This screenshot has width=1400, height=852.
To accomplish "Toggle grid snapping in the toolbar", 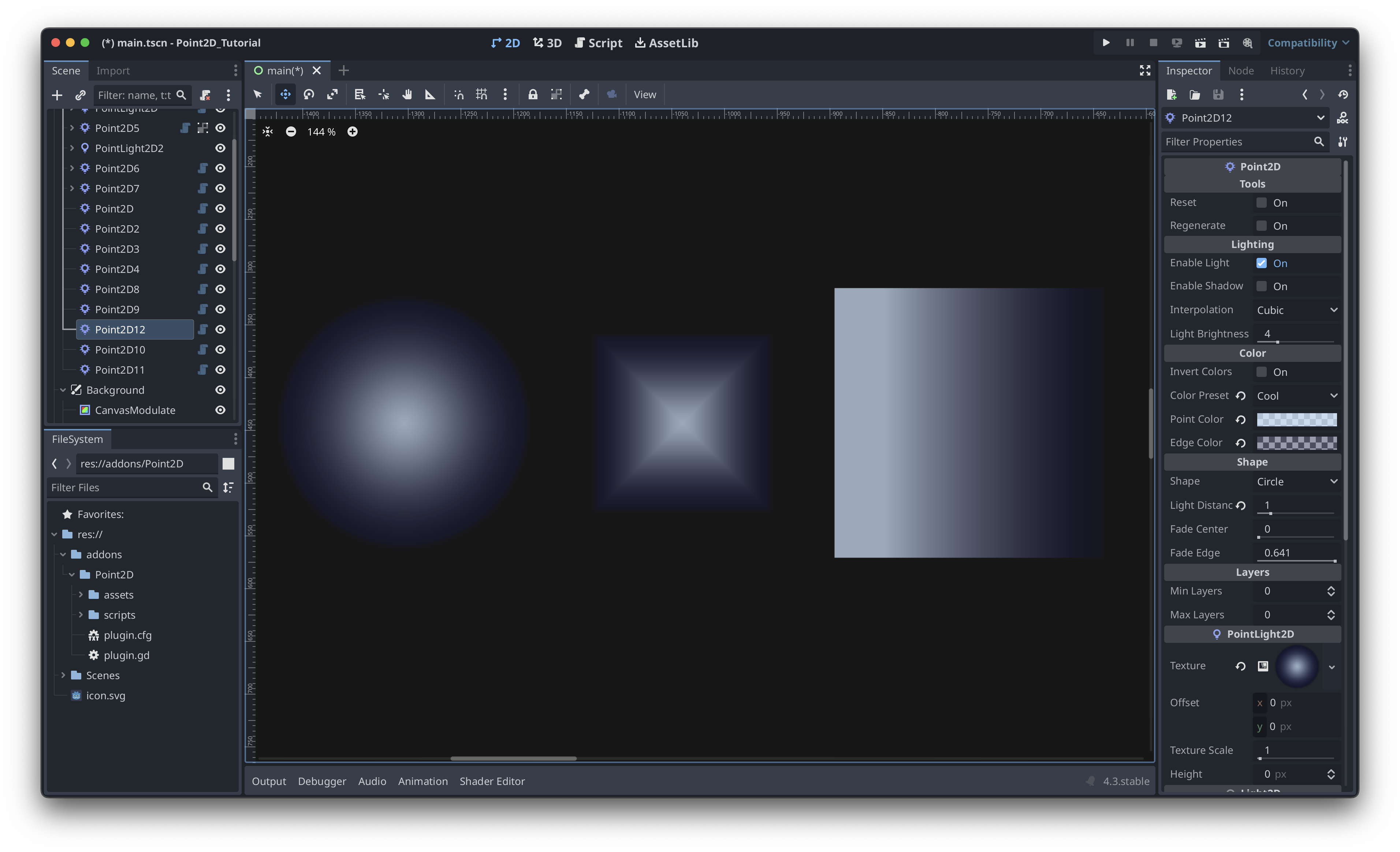I will tap(481, 95).
